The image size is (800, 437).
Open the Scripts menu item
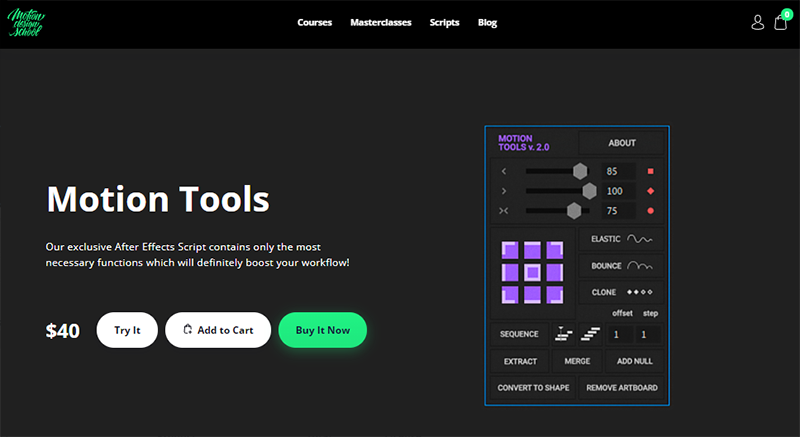(444, 22)
